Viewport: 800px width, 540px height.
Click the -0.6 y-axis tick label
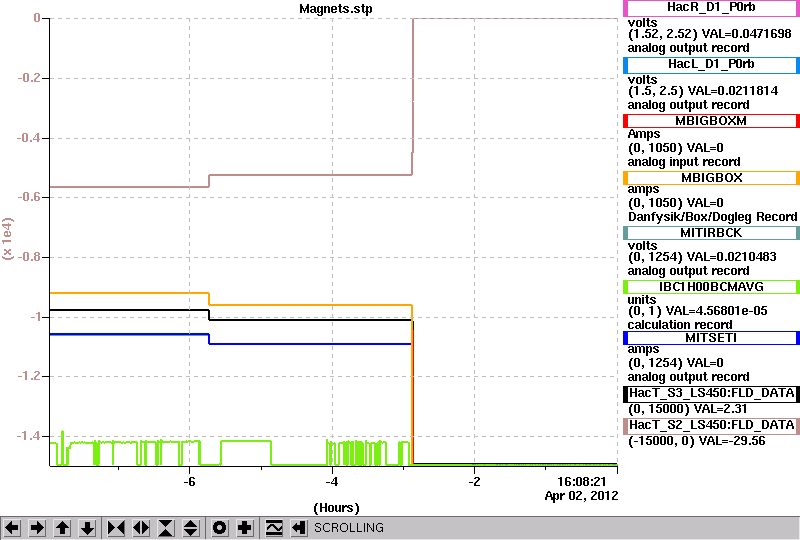coord(29,197)
